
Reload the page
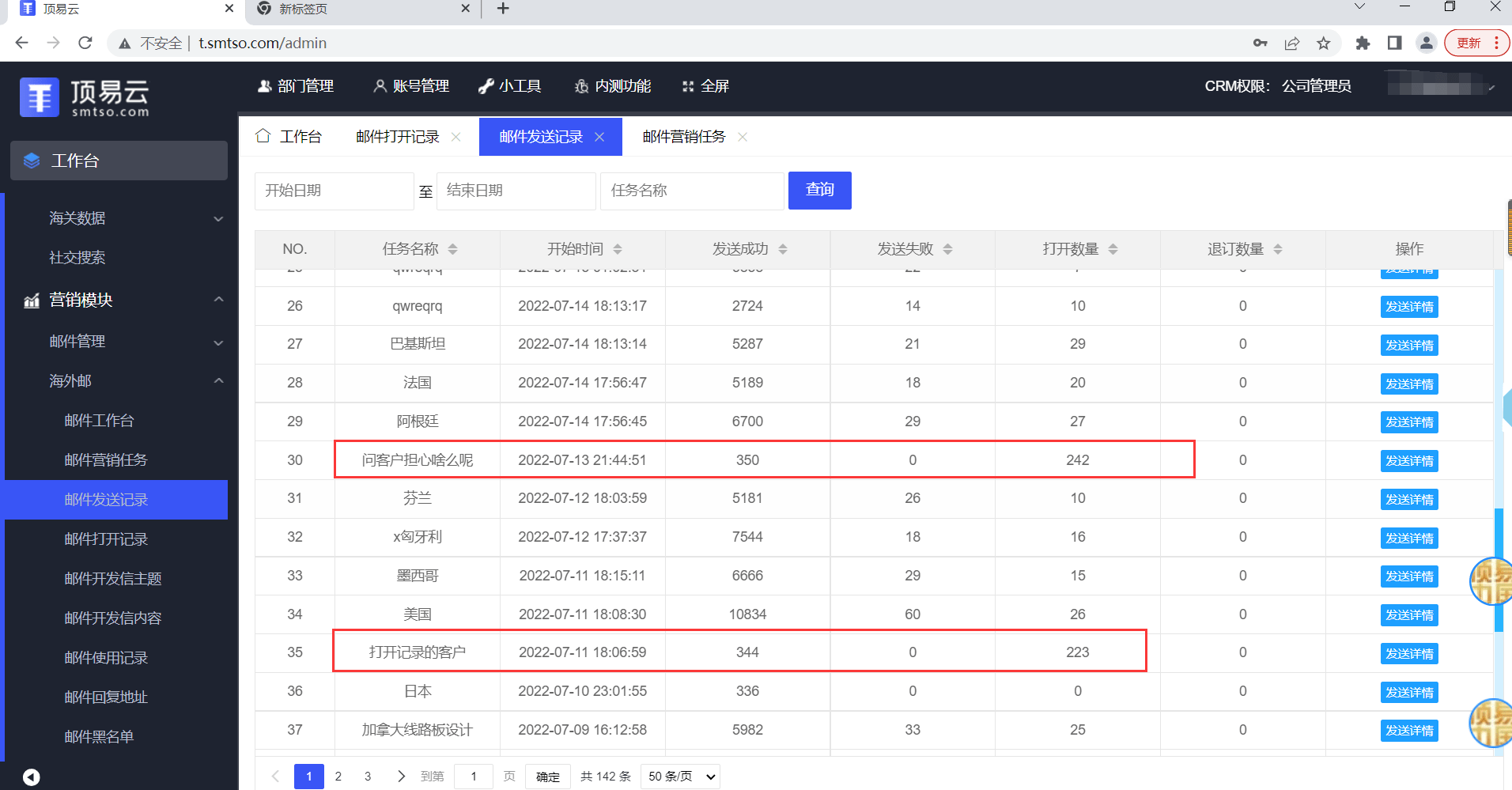tap(85, 43)
